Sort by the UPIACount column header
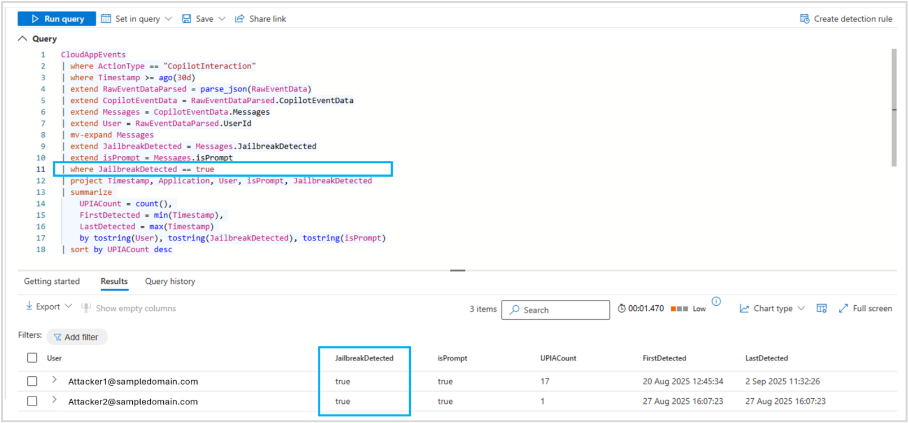 557,358
